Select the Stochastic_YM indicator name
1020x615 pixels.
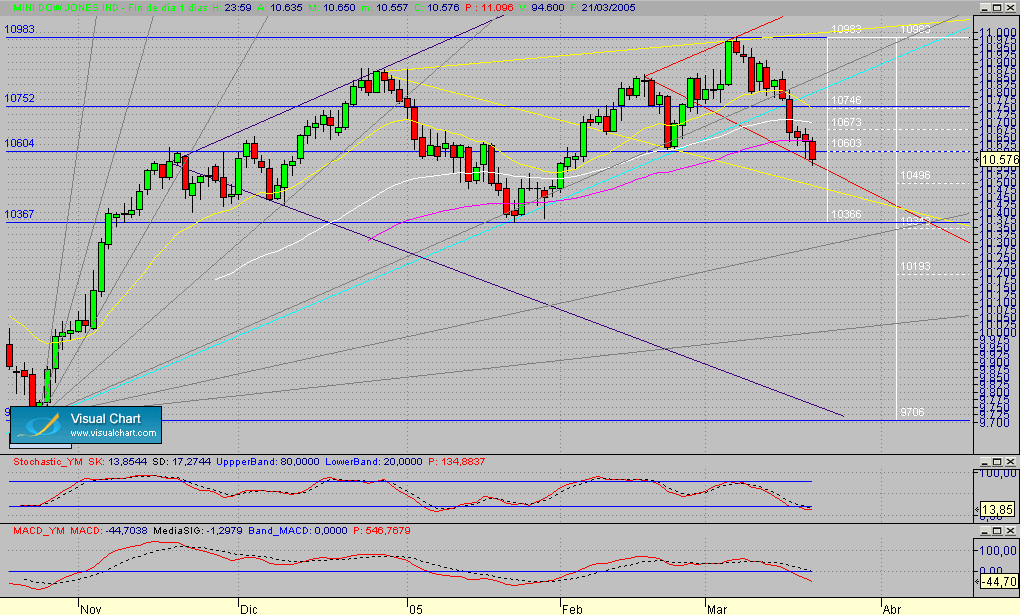pyautogui.click(x=48, y=461)
